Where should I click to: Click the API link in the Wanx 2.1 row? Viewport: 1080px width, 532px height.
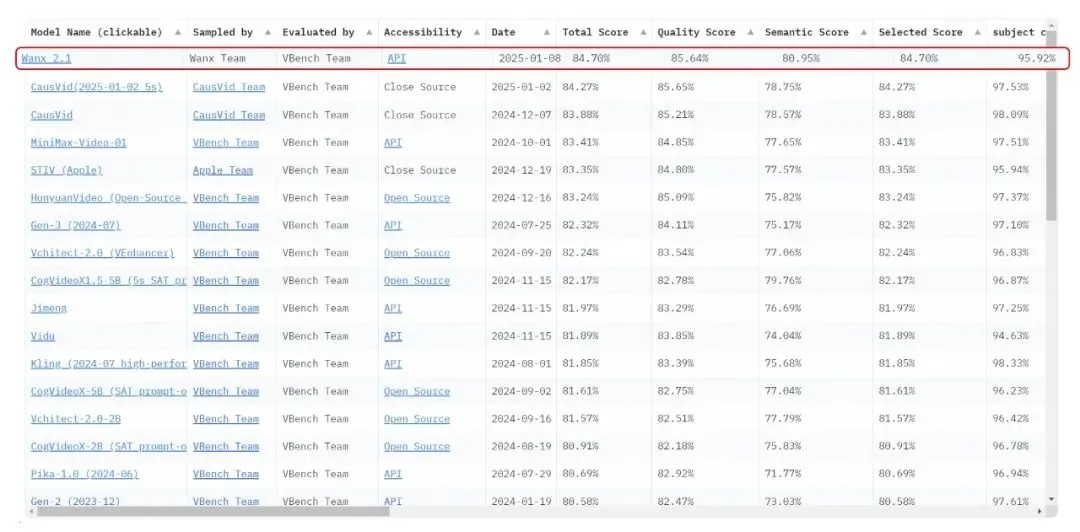(396, 59)
